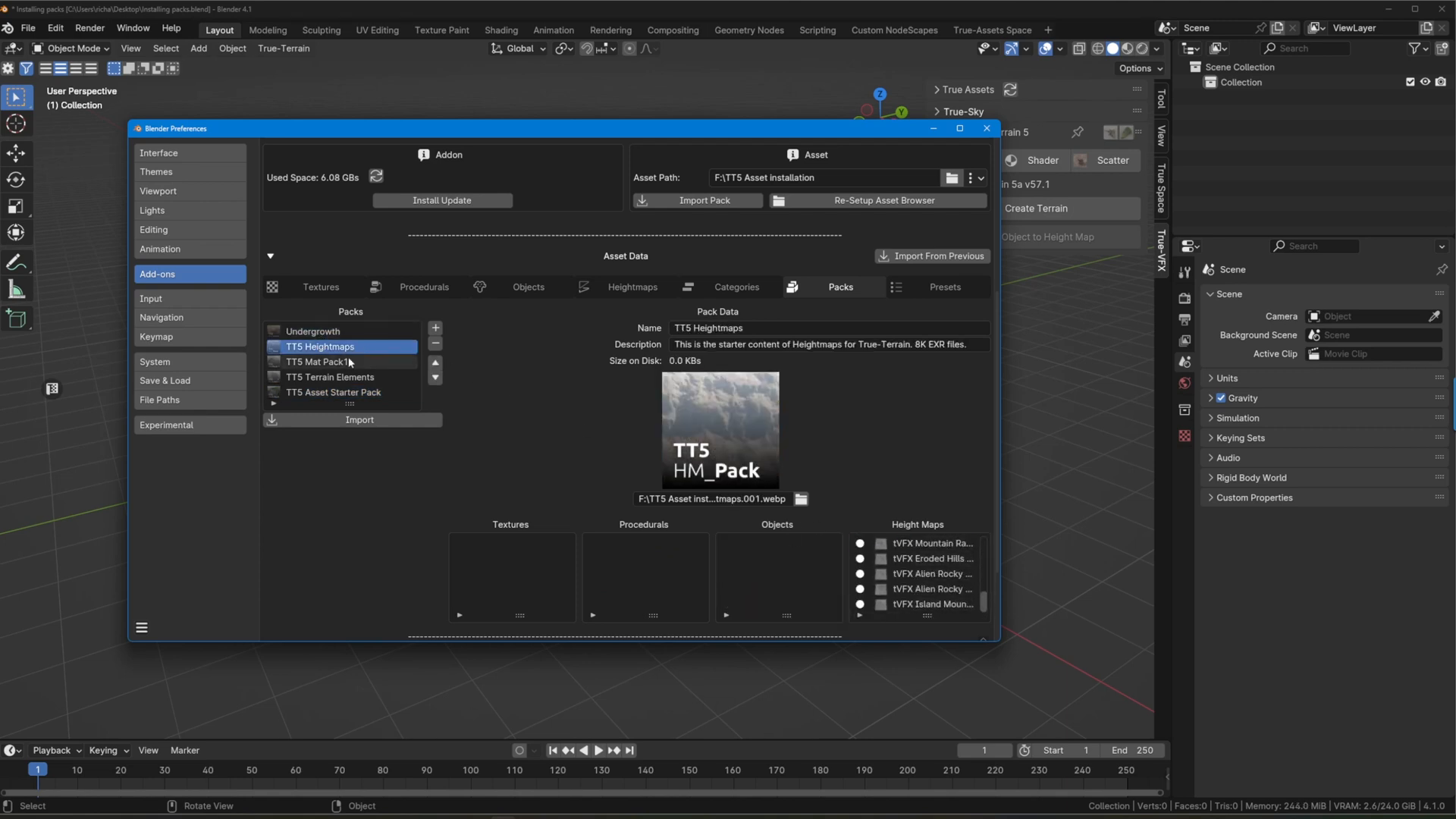
Task: Open the Object Mode dropdown
Action: [x=71, y=49]
